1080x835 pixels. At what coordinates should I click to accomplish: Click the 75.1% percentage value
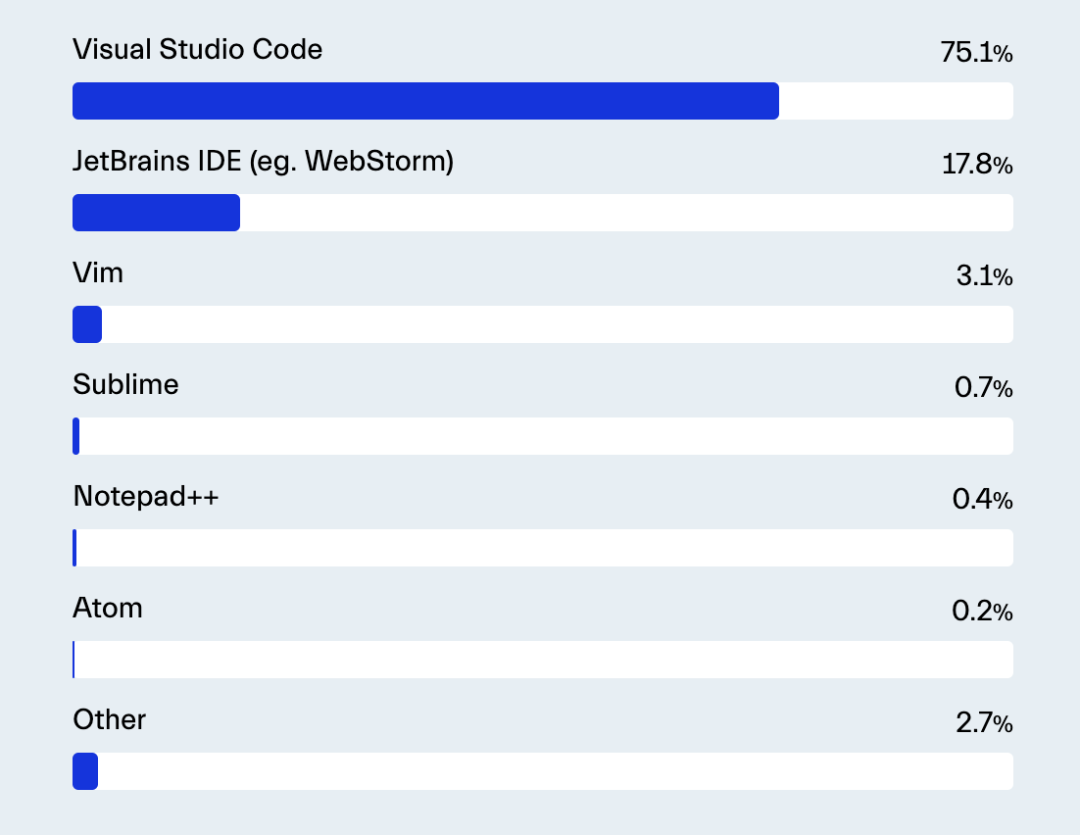click(x=976, y=53)
